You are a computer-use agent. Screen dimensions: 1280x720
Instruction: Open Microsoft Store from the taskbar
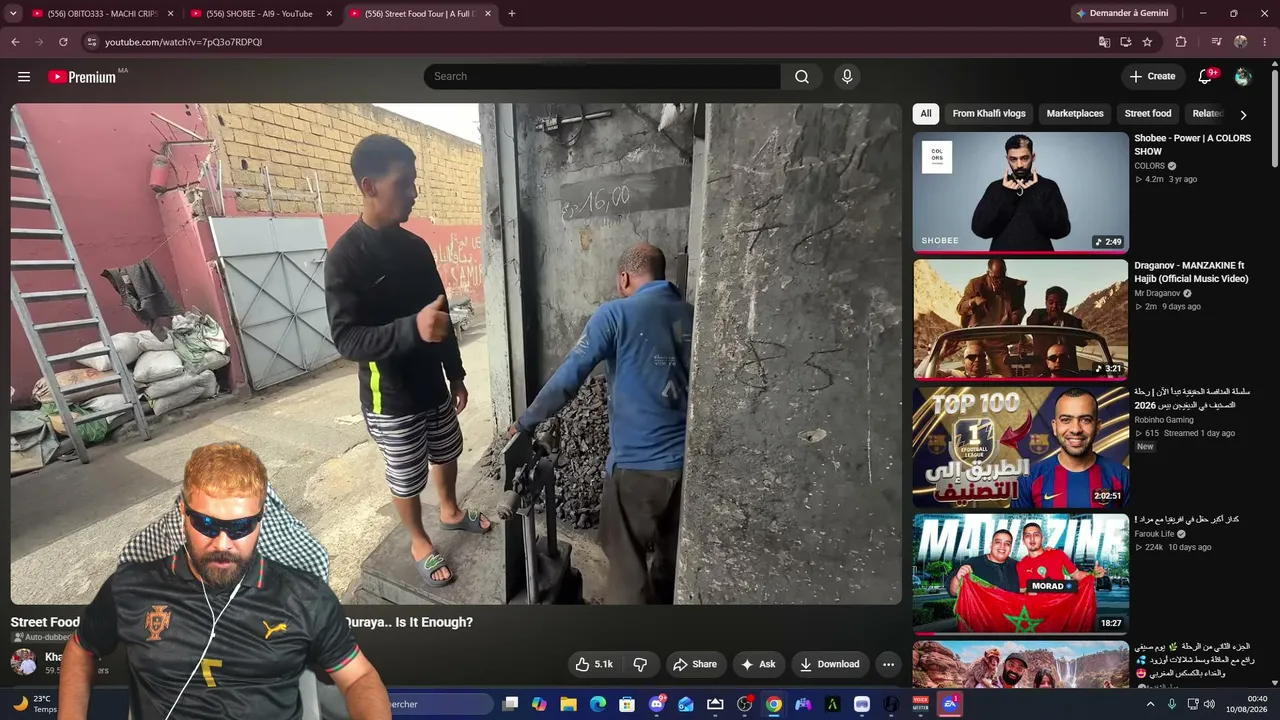(627, 704)
